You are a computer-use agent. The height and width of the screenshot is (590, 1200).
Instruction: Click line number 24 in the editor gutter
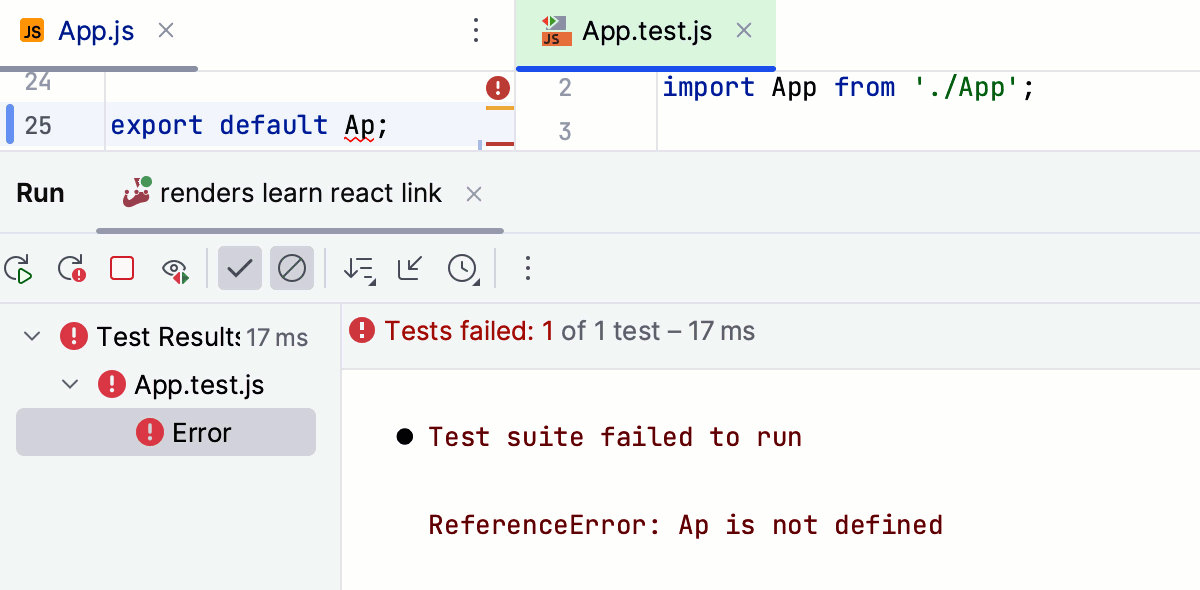coord(38,82)
